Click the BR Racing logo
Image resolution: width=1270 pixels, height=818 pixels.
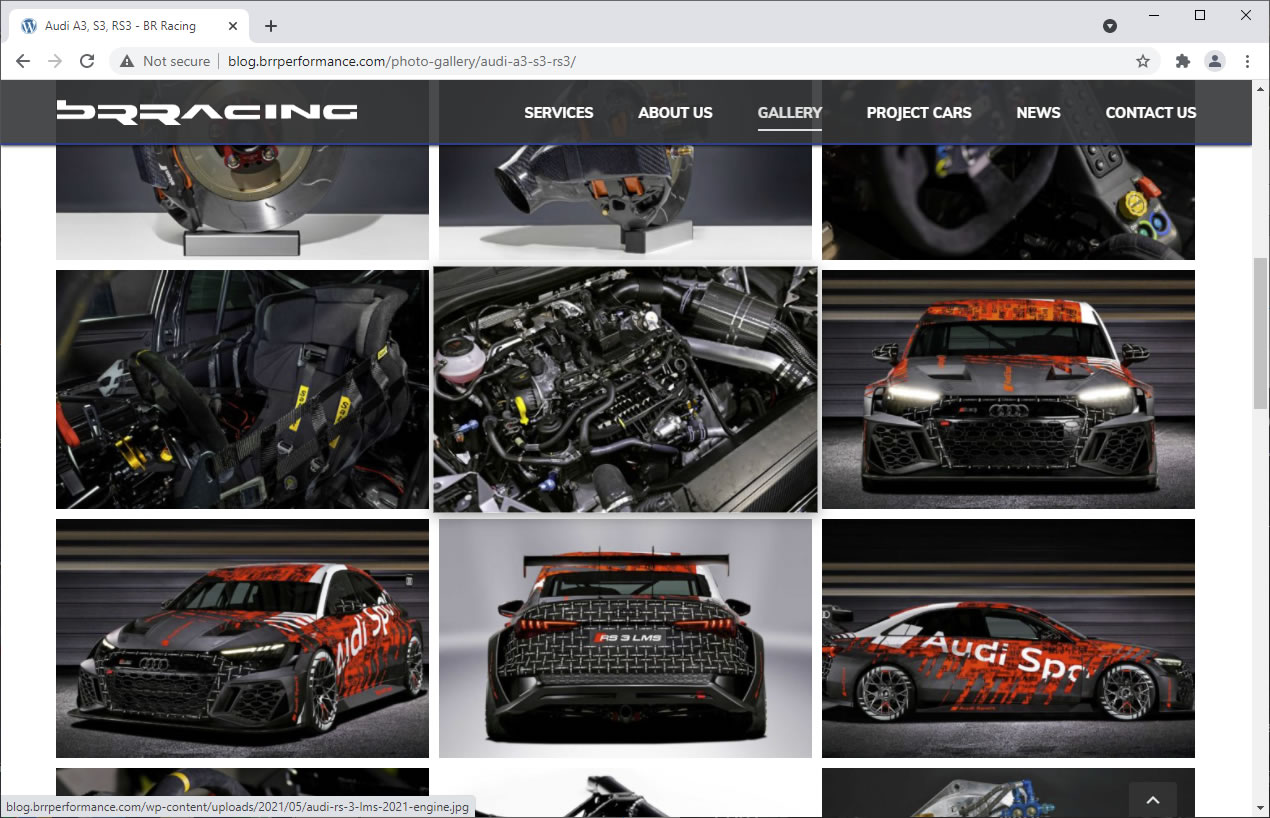(207, 112)
